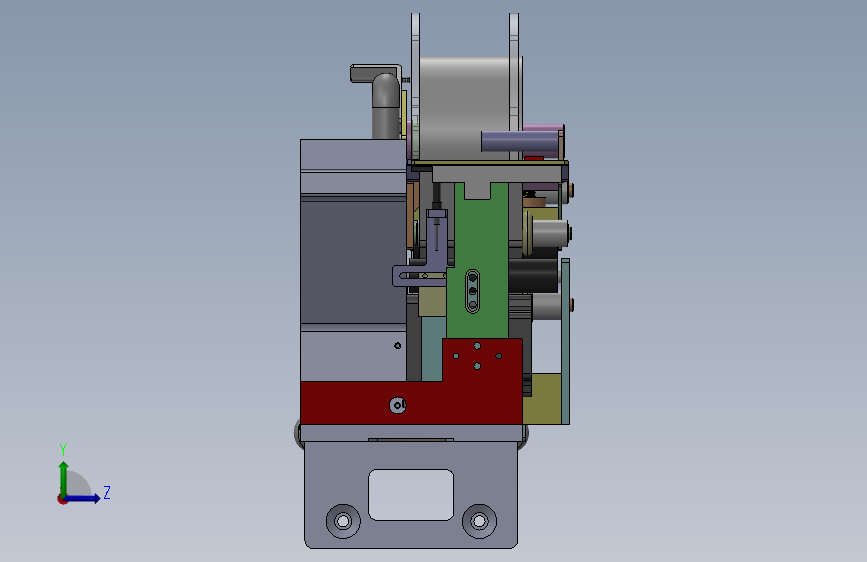Screen dimensions: 867x562
Task: Select the purple horizontal roller
Action: (x=519, y=141)
